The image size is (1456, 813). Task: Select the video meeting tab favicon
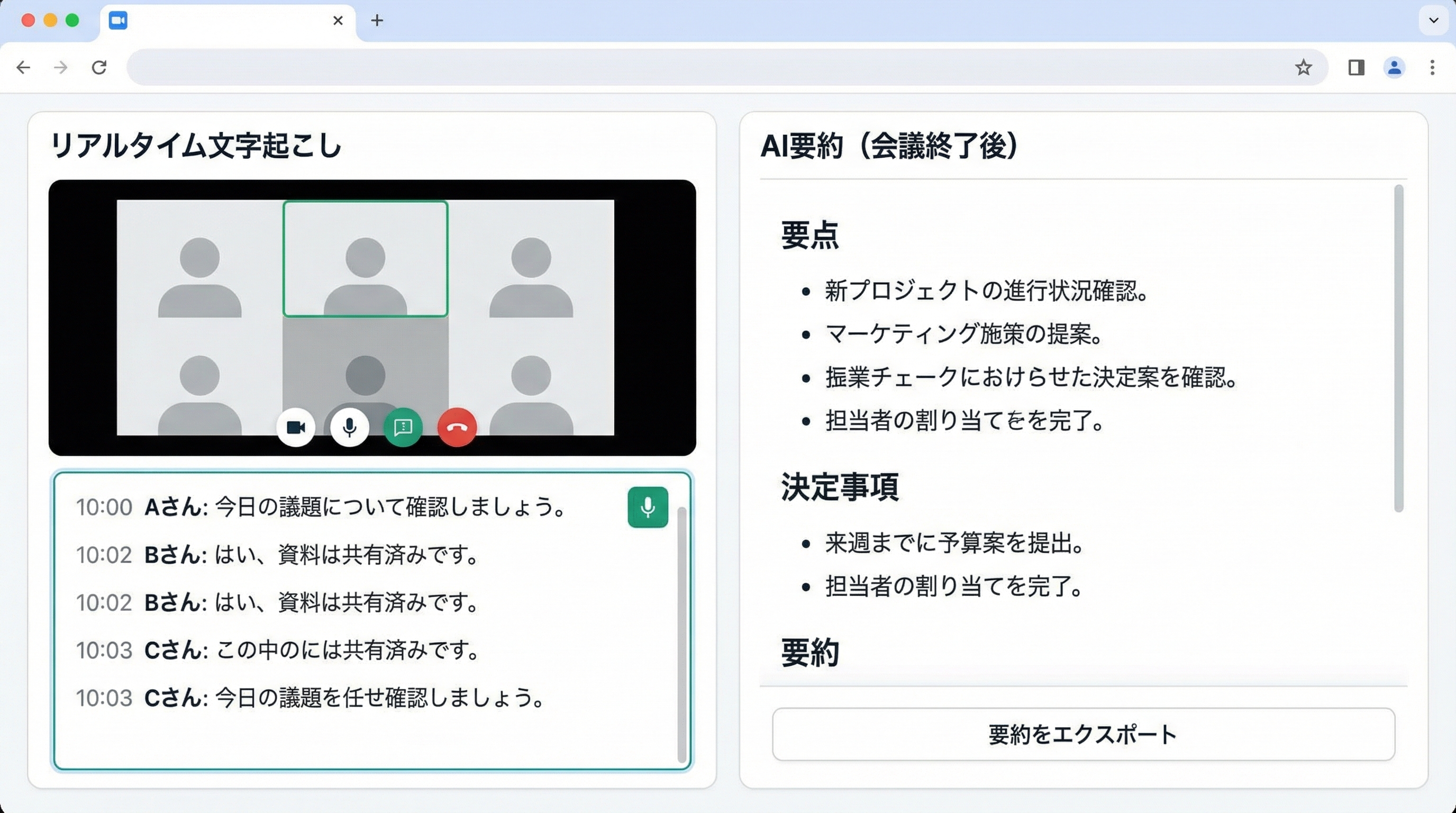[x=118, y=20]
